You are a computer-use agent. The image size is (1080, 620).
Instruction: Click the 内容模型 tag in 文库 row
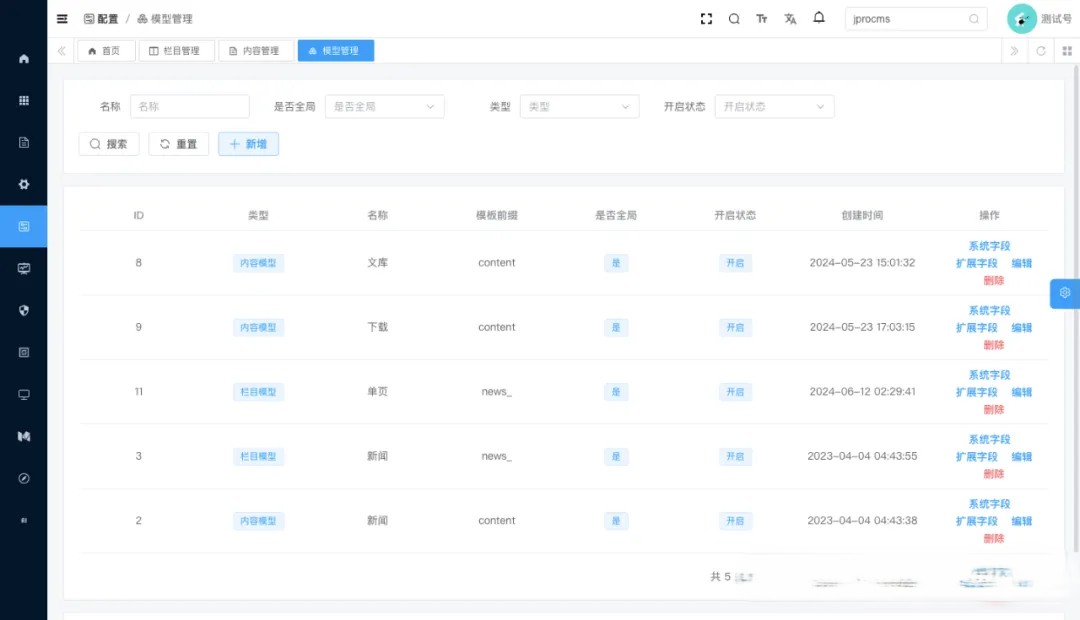pos(258,263)
